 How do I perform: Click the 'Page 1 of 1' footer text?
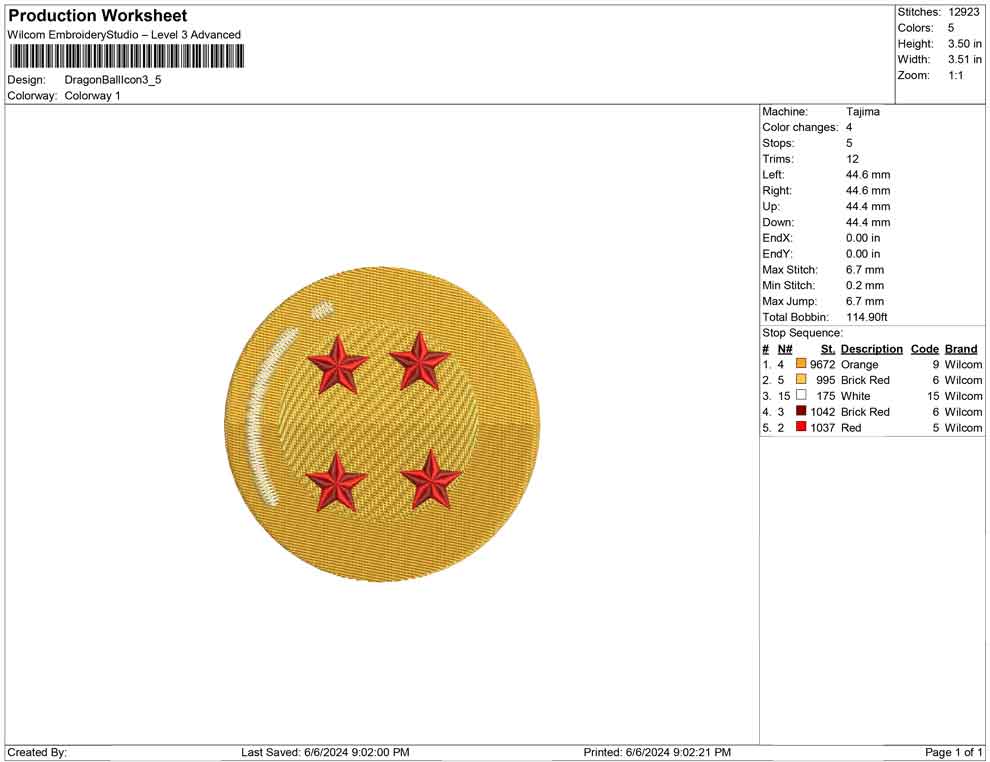(x=953, y=752)
